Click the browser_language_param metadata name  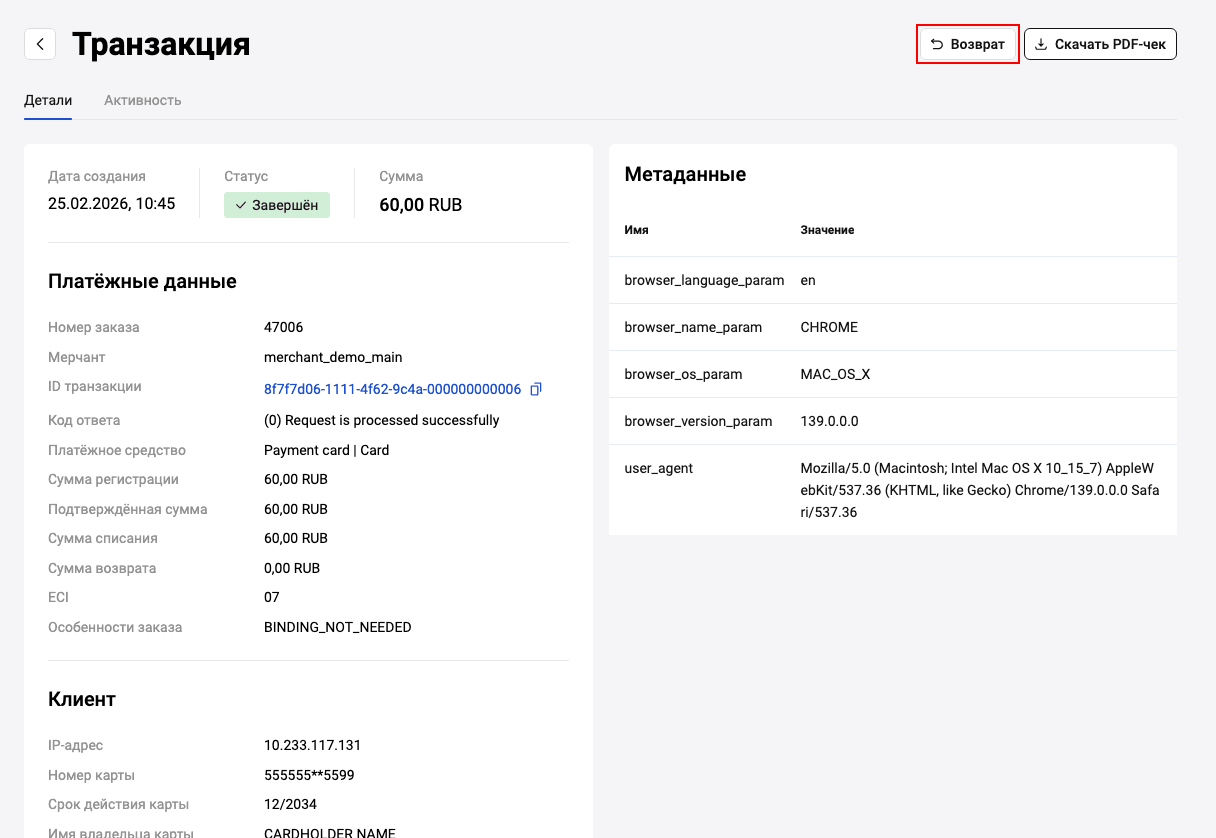704,280
